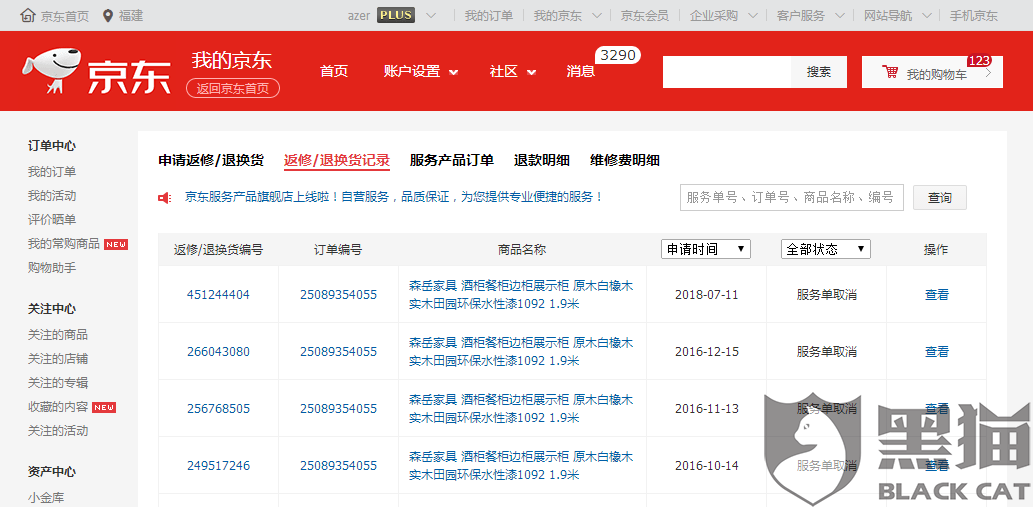Open the 退款明细 tab

[x=542, y=160]
